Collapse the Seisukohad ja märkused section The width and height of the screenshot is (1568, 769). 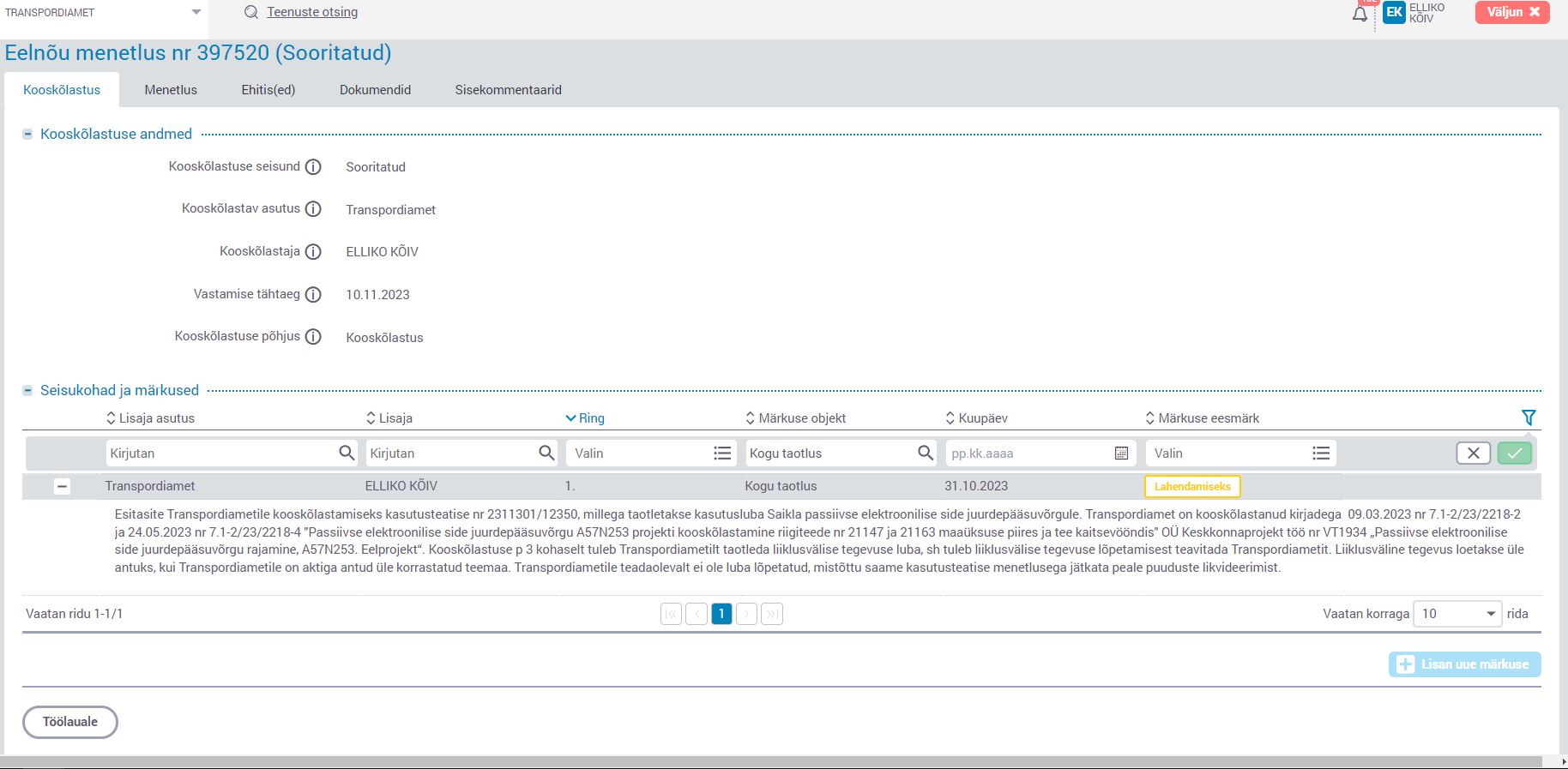[x=27, y=391]
